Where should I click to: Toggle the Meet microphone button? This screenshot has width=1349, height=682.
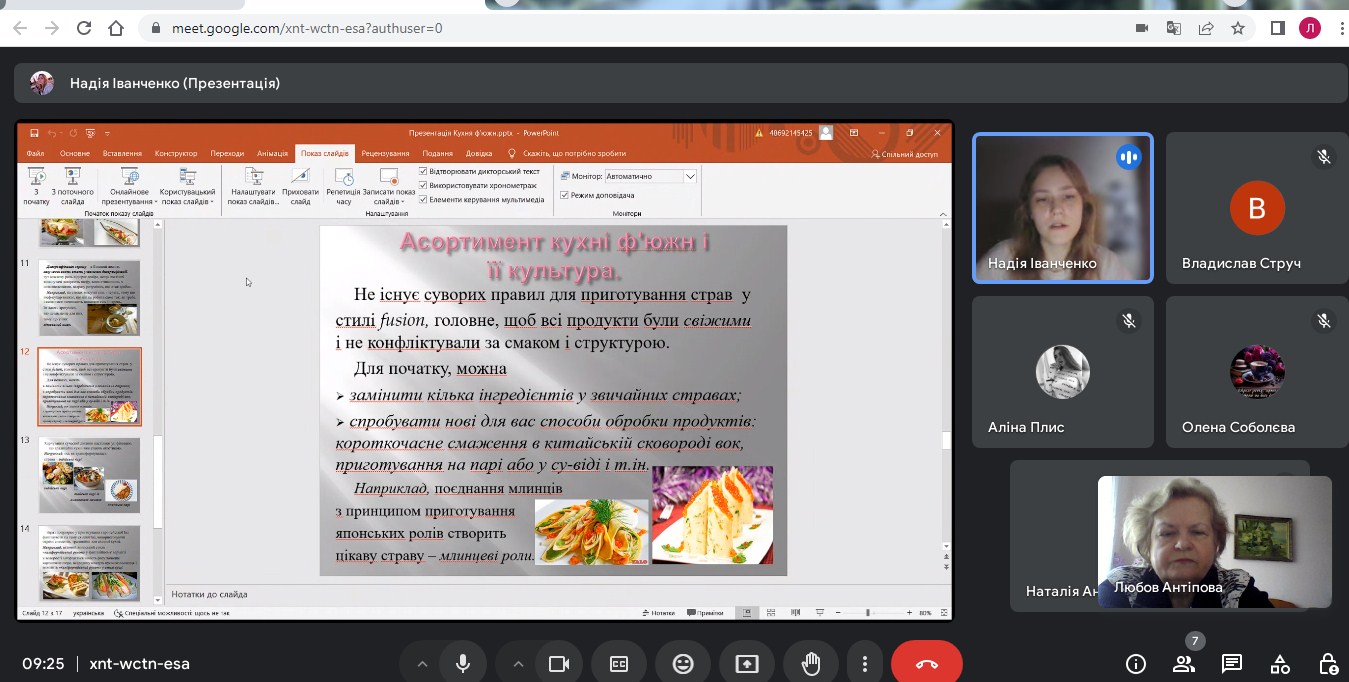(x=463, y=664)
